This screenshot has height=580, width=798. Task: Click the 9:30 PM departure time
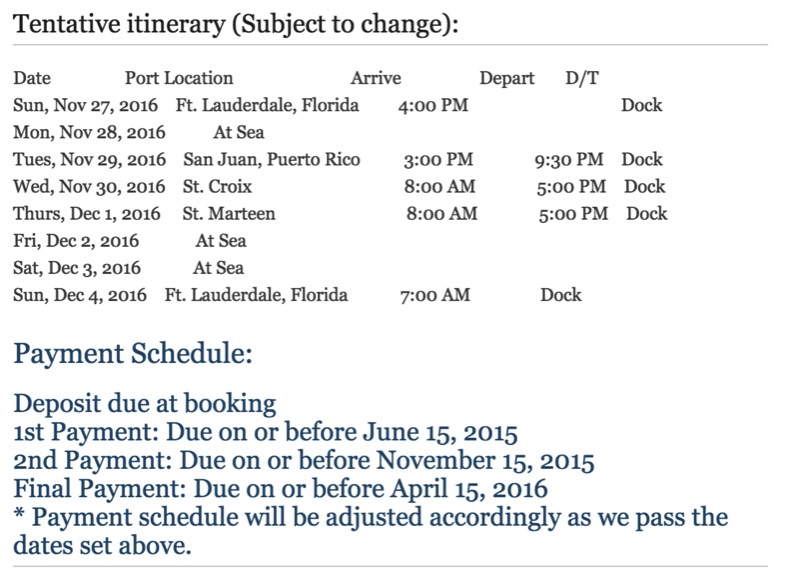click(x=570, y=160)
